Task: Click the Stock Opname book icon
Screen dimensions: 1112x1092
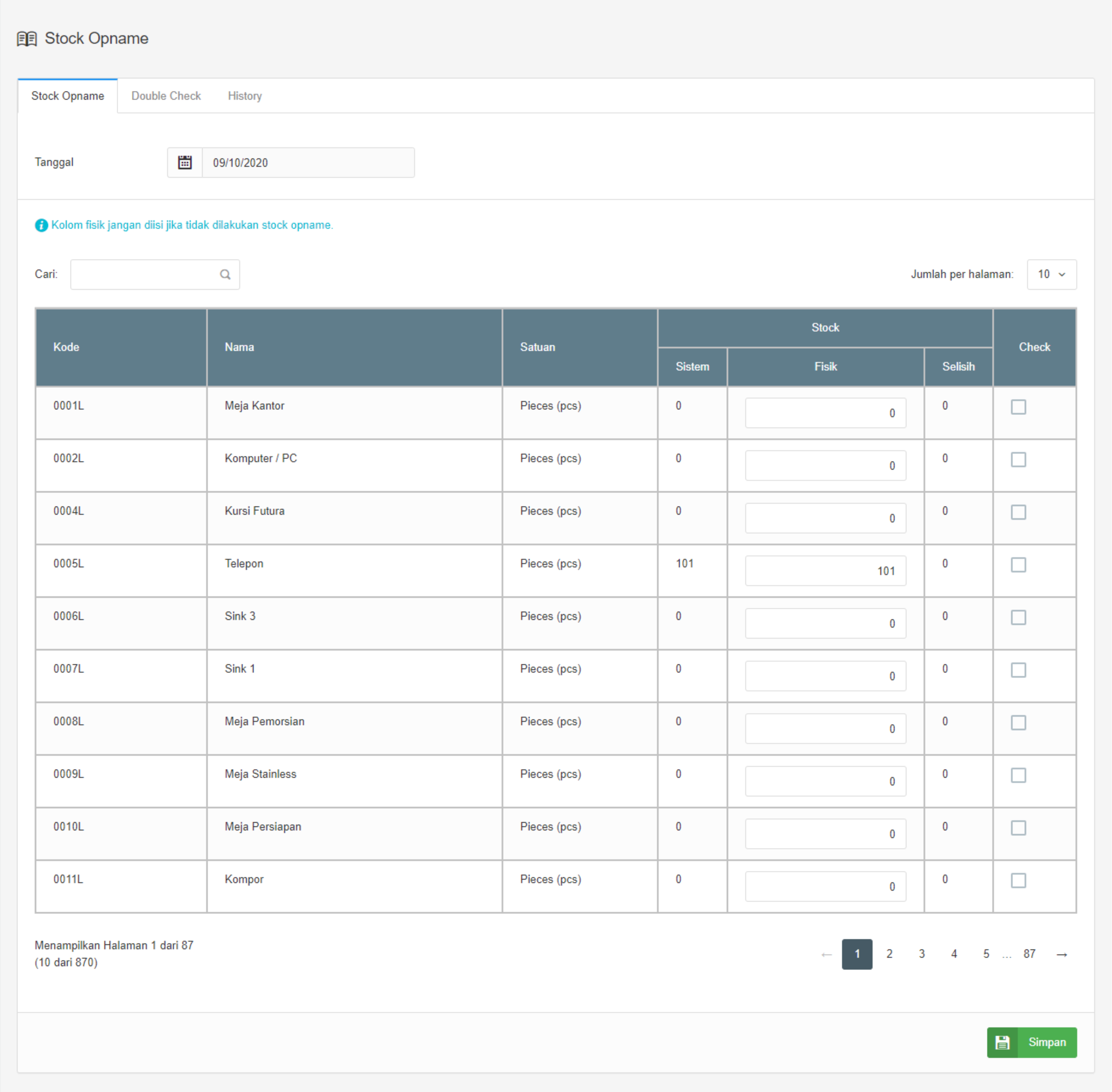Action: [x=27, y=39]
